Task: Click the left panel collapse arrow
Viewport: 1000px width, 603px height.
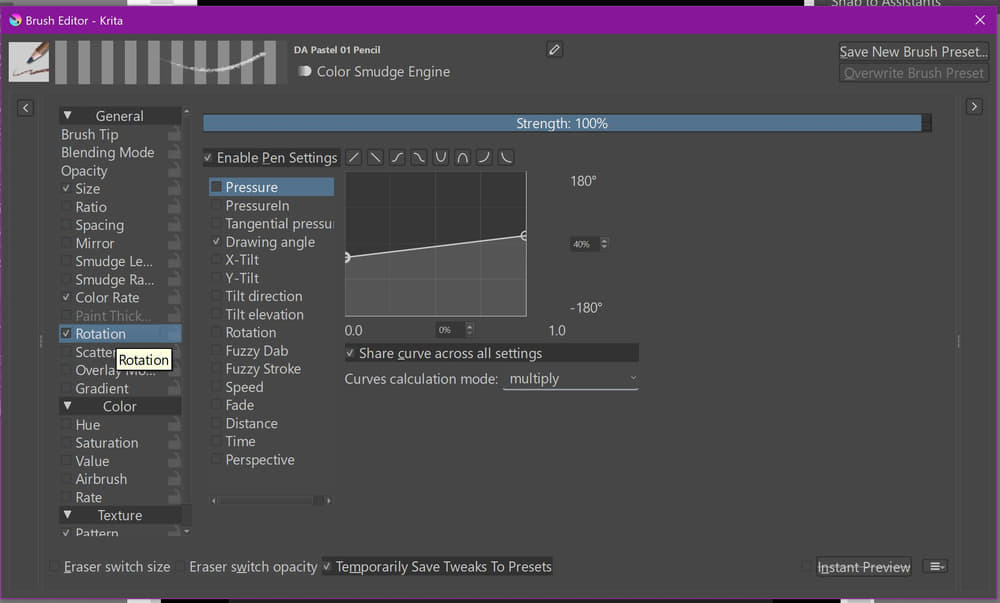Action: 26,108
